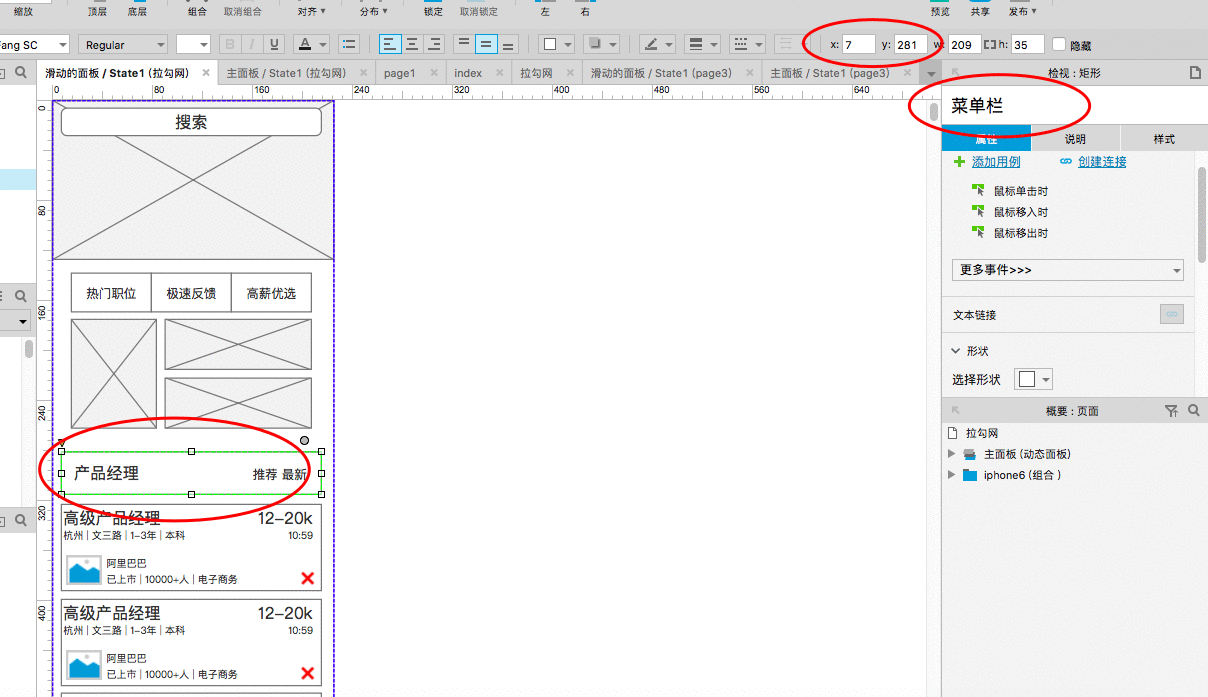Open the 分布 distribute menu
The height and width of the screenshot is (697, 1208).
tap(373, 11)
